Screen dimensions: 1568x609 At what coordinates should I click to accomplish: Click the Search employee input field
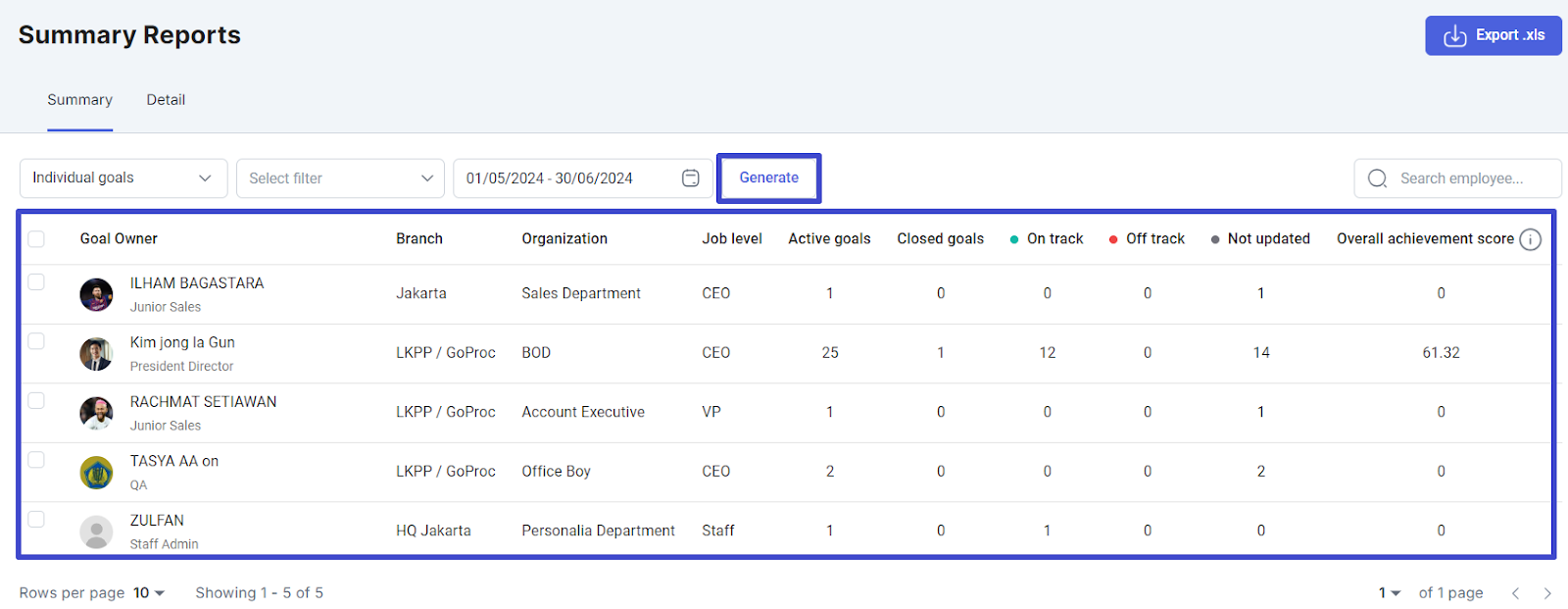[x=1457, y=178]
